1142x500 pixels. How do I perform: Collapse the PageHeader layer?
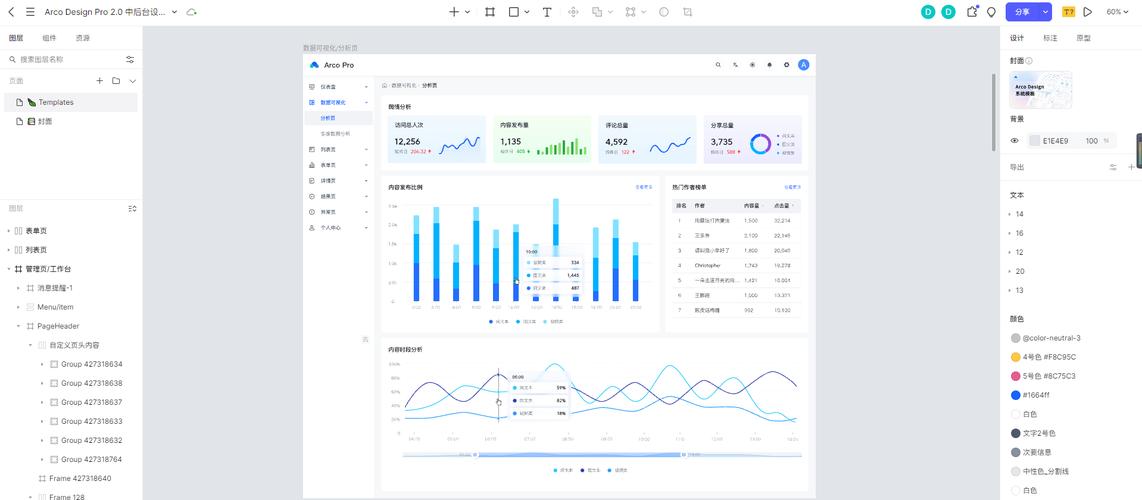(18, 326)
